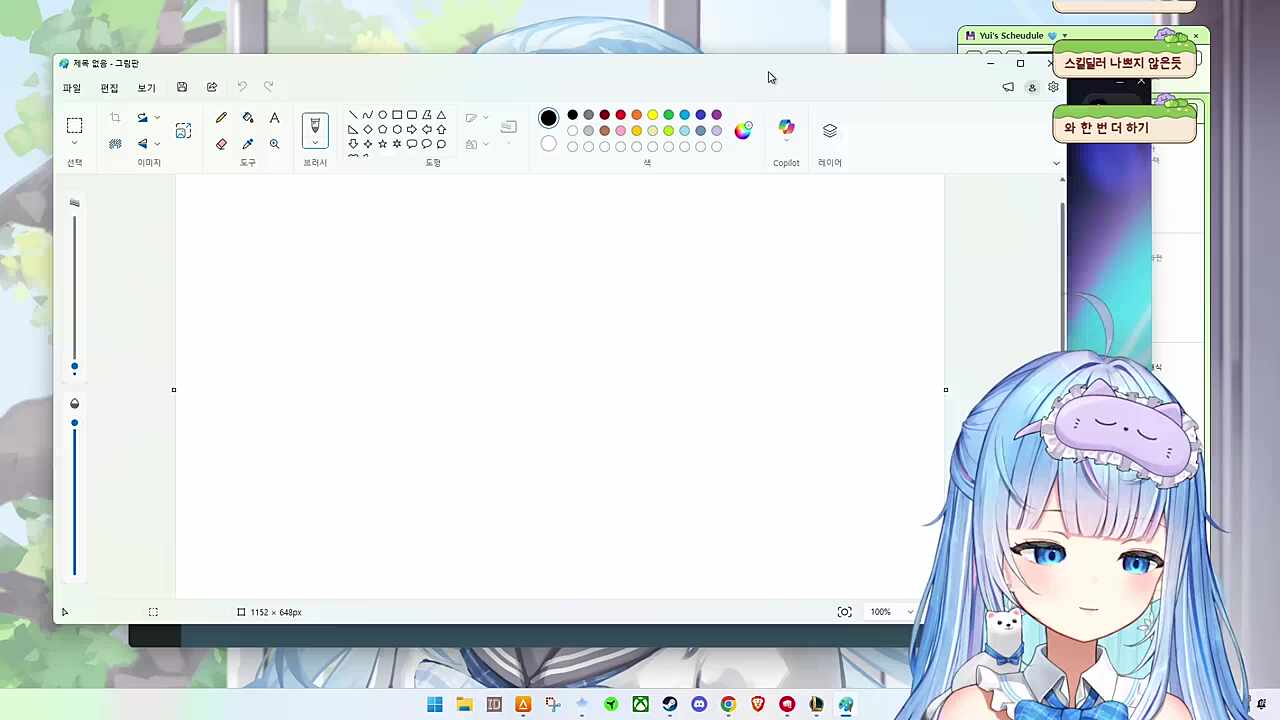Click the account profile icon
Image resolution: width=1280 pixels, height=720 pixels.
click(x=1032, y=87)
